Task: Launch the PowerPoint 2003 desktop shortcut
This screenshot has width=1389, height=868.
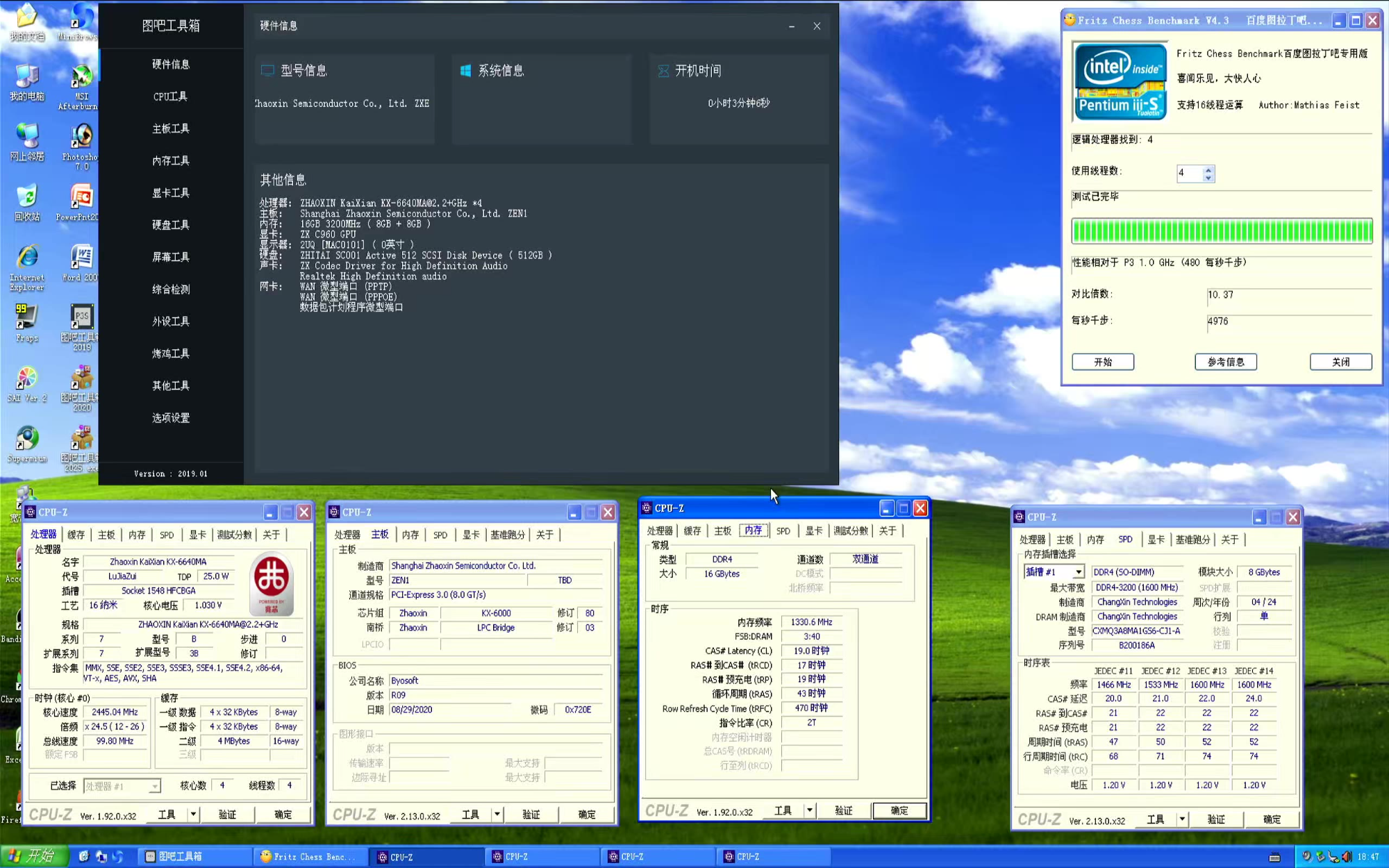Action: click(x=78, y=203)
